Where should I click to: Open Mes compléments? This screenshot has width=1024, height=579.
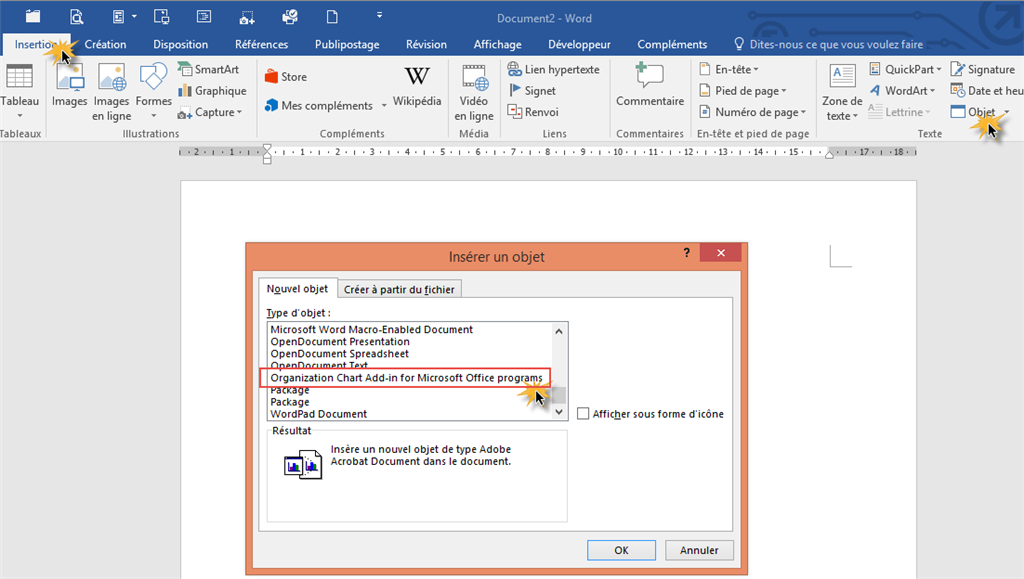coord(319,105)
